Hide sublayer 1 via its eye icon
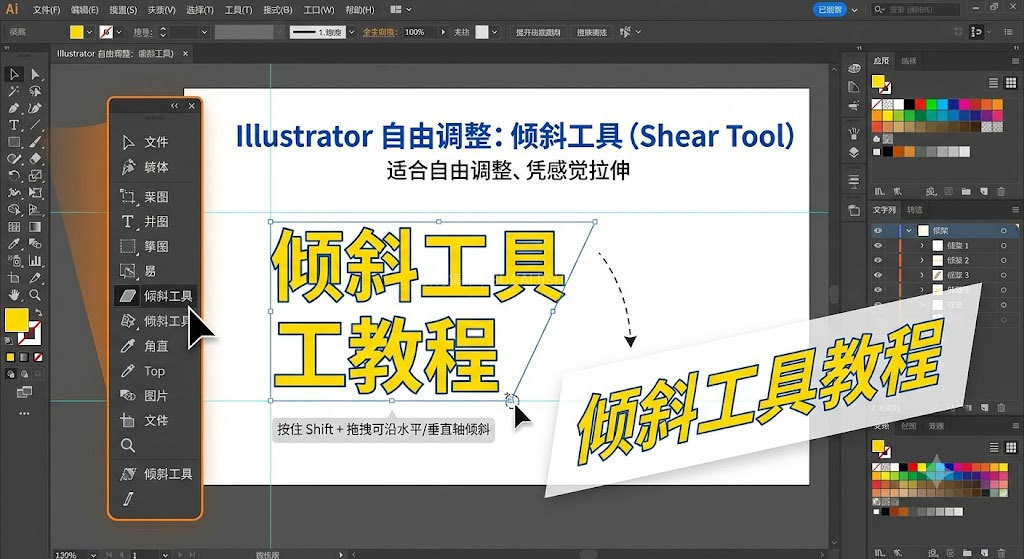Screen dimensions: 1024x559 (878, 246)
